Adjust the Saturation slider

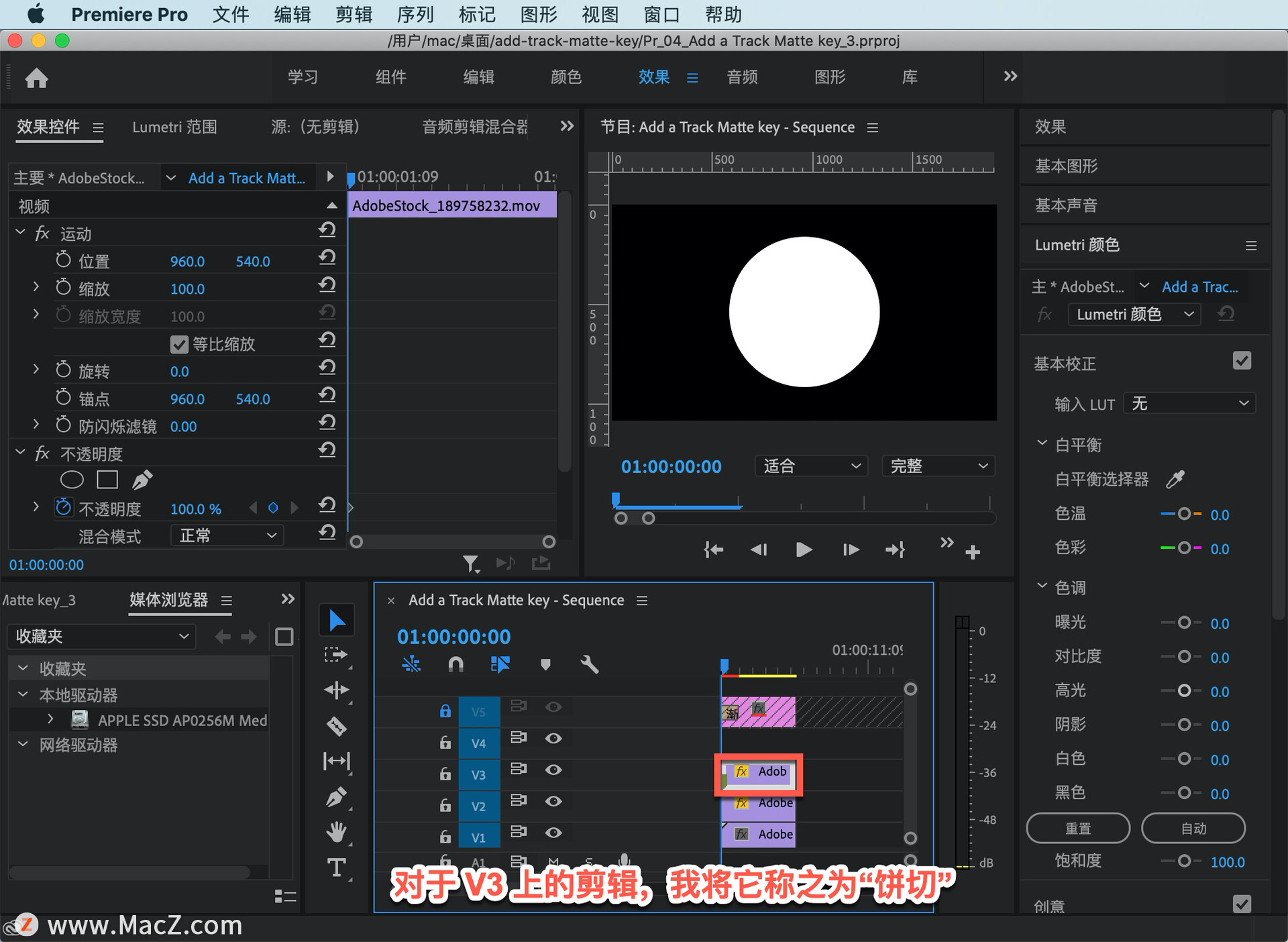[1184, 861]
